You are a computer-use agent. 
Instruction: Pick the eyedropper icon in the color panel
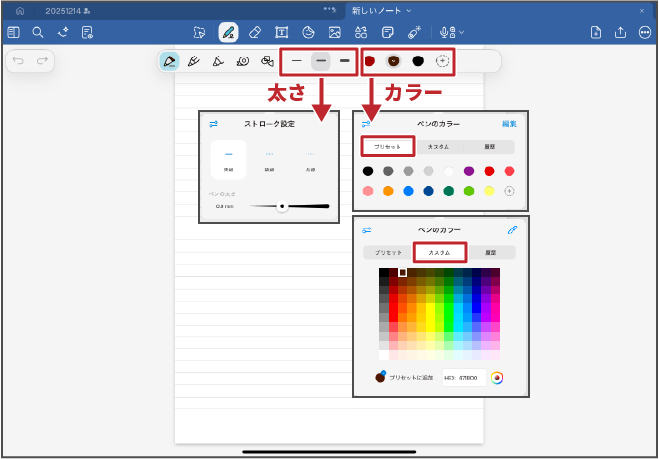(x=512, y=230)
